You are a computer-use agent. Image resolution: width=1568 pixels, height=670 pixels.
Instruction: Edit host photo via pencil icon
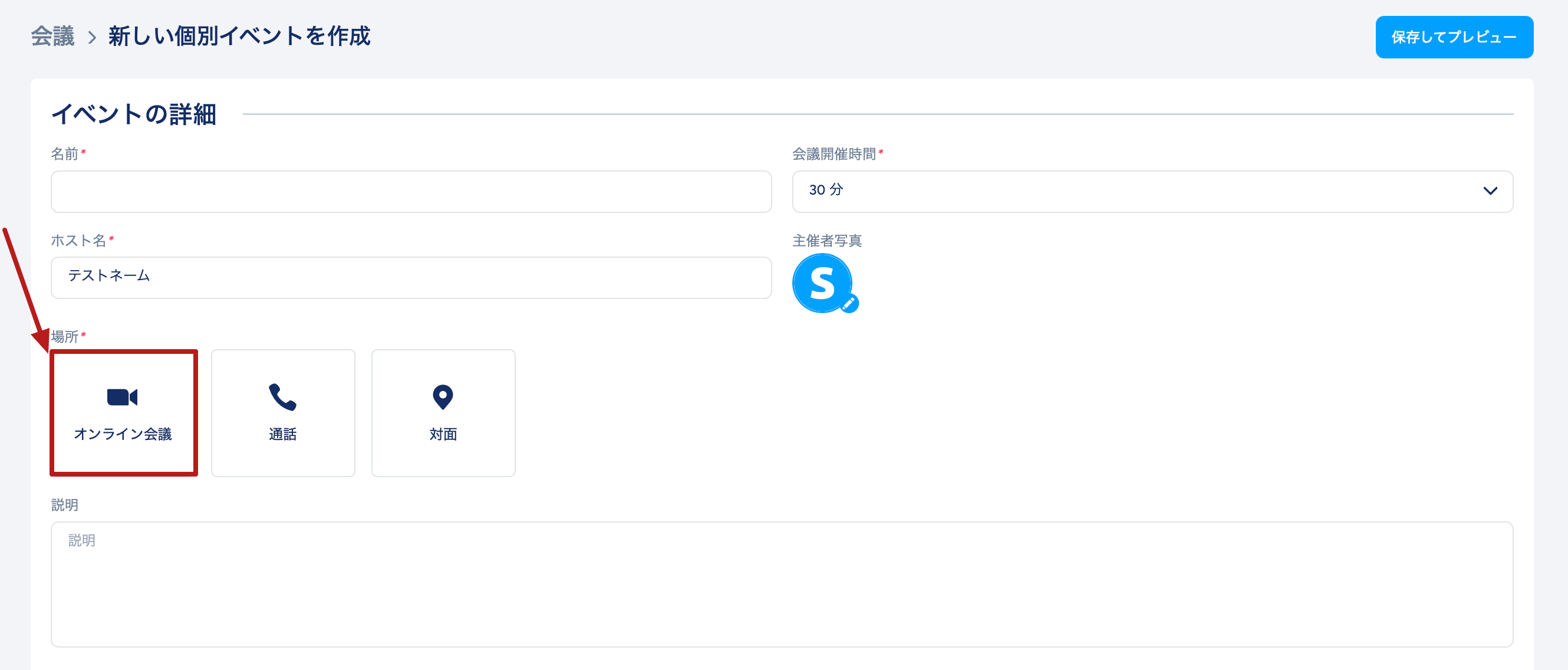click(x=848, y=303)
